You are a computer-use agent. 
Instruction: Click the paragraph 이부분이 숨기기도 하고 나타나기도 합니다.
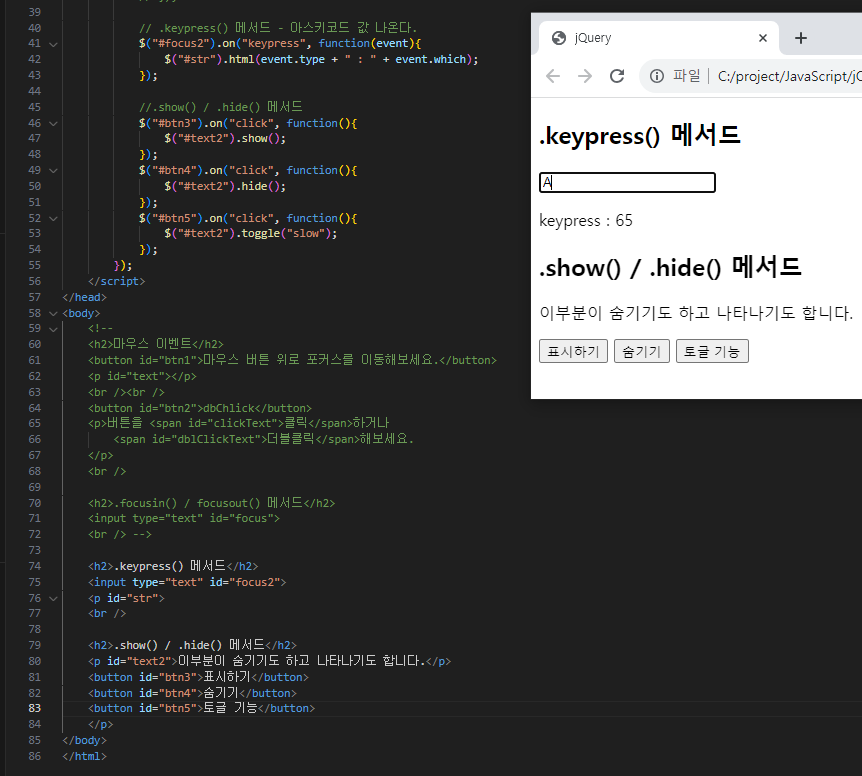[696, 313]
